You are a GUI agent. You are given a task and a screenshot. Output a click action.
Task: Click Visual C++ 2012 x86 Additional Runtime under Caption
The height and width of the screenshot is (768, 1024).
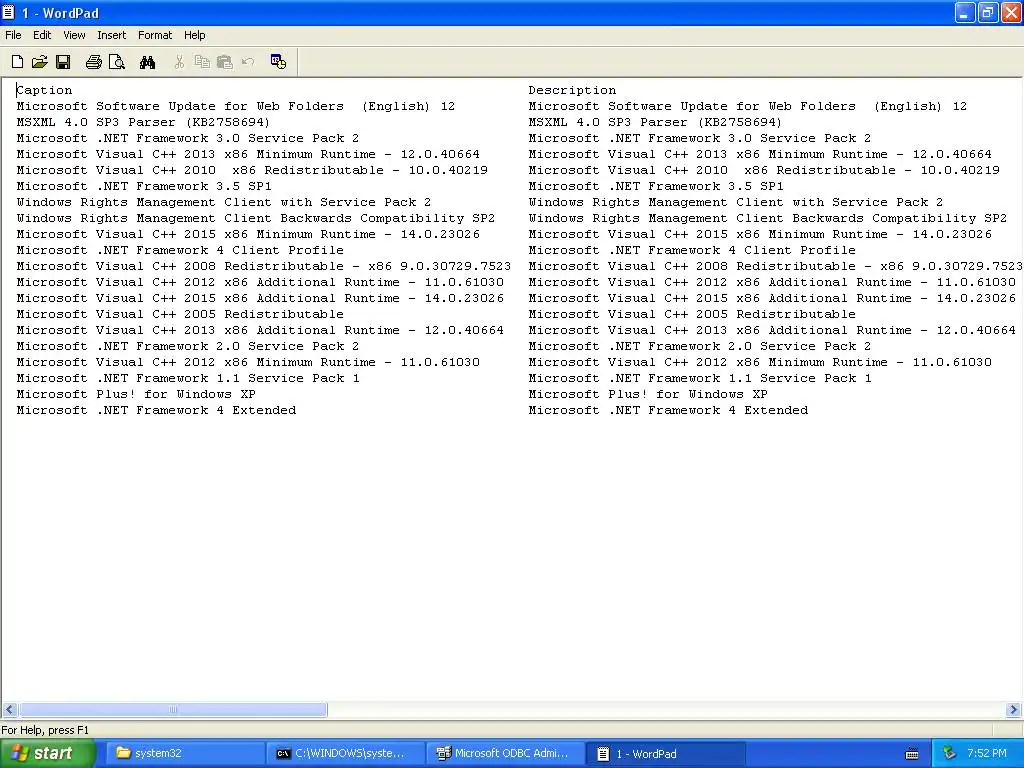pos(260,282)
